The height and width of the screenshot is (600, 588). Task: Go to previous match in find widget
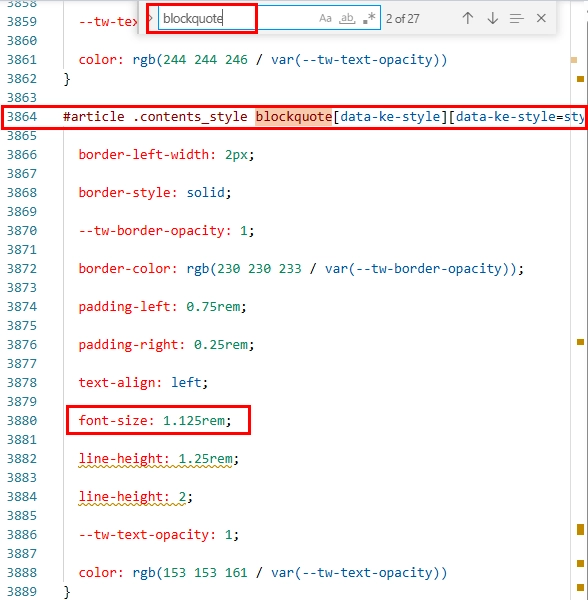click(x=467, y=18)
